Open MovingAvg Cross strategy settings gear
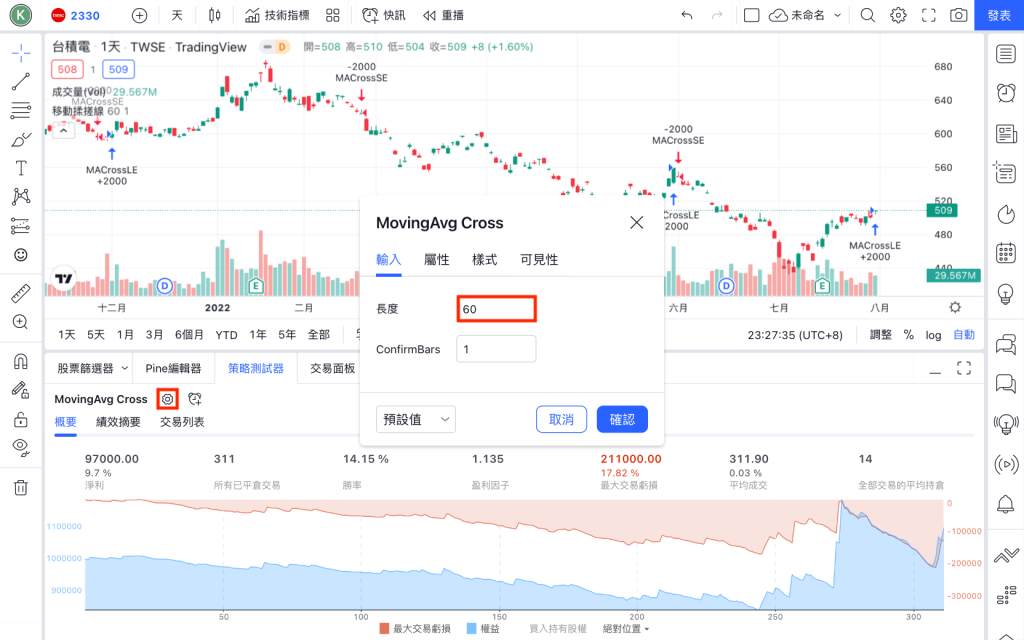The width and height of the screenshot is (1024, 640). pos(168,399)
